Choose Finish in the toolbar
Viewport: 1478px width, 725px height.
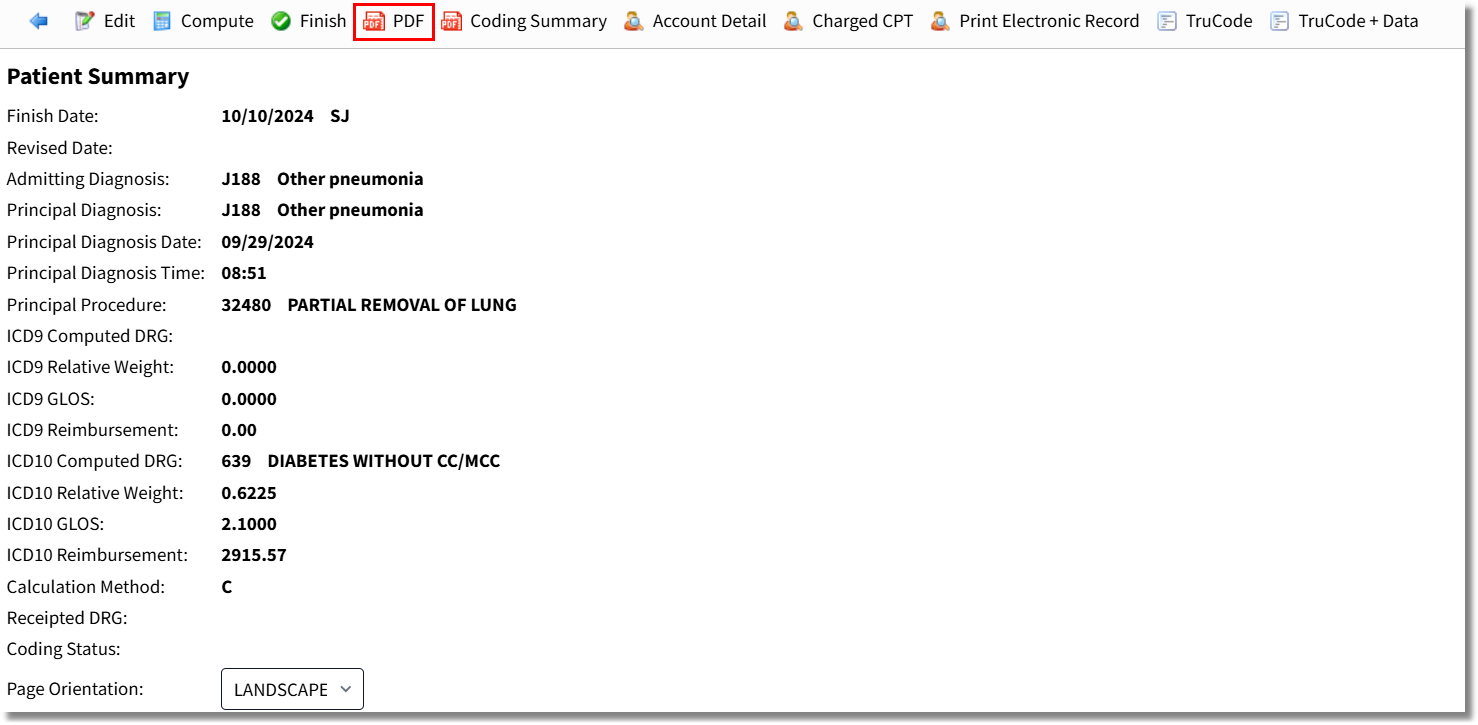pos(323,21)
